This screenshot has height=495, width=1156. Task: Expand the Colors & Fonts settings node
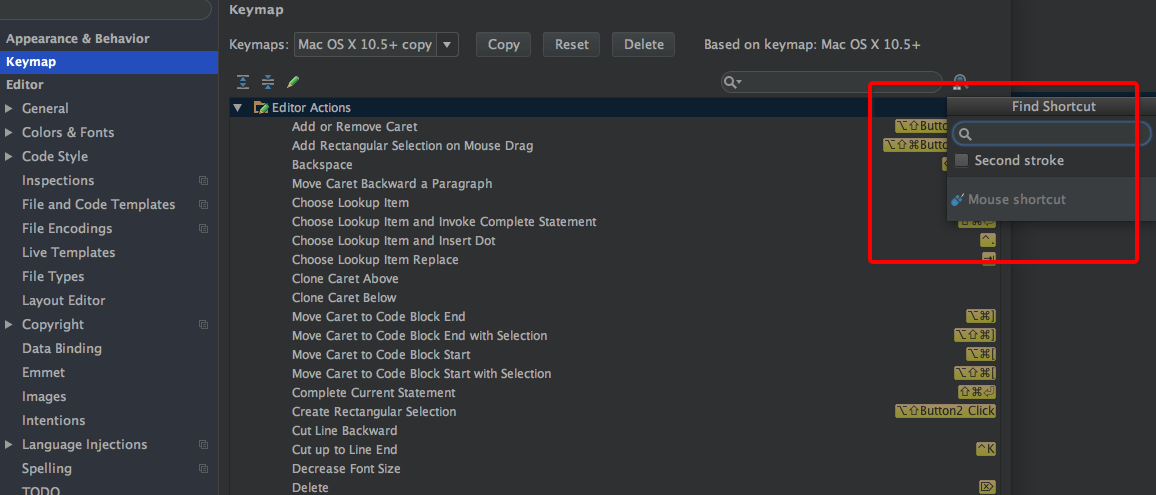coord(9,133)
